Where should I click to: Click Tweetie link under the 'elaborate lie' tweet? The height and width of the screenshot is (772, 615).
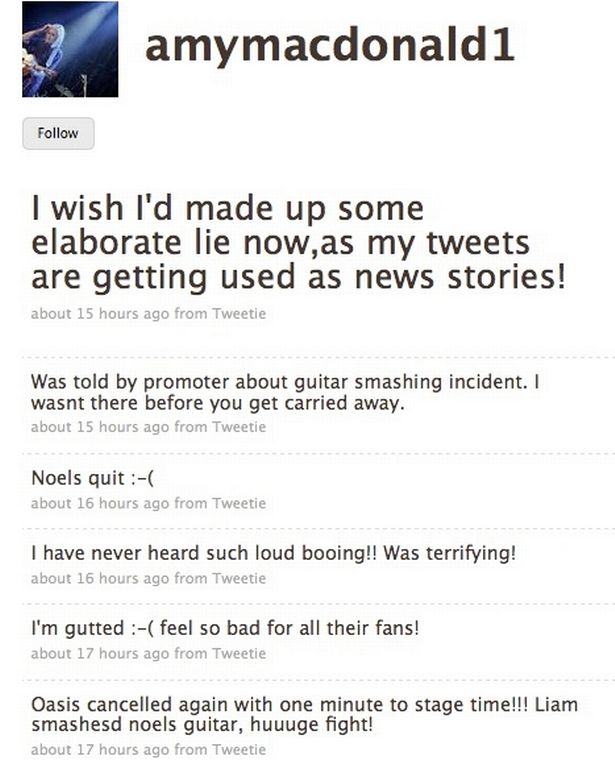coord(239,314)
